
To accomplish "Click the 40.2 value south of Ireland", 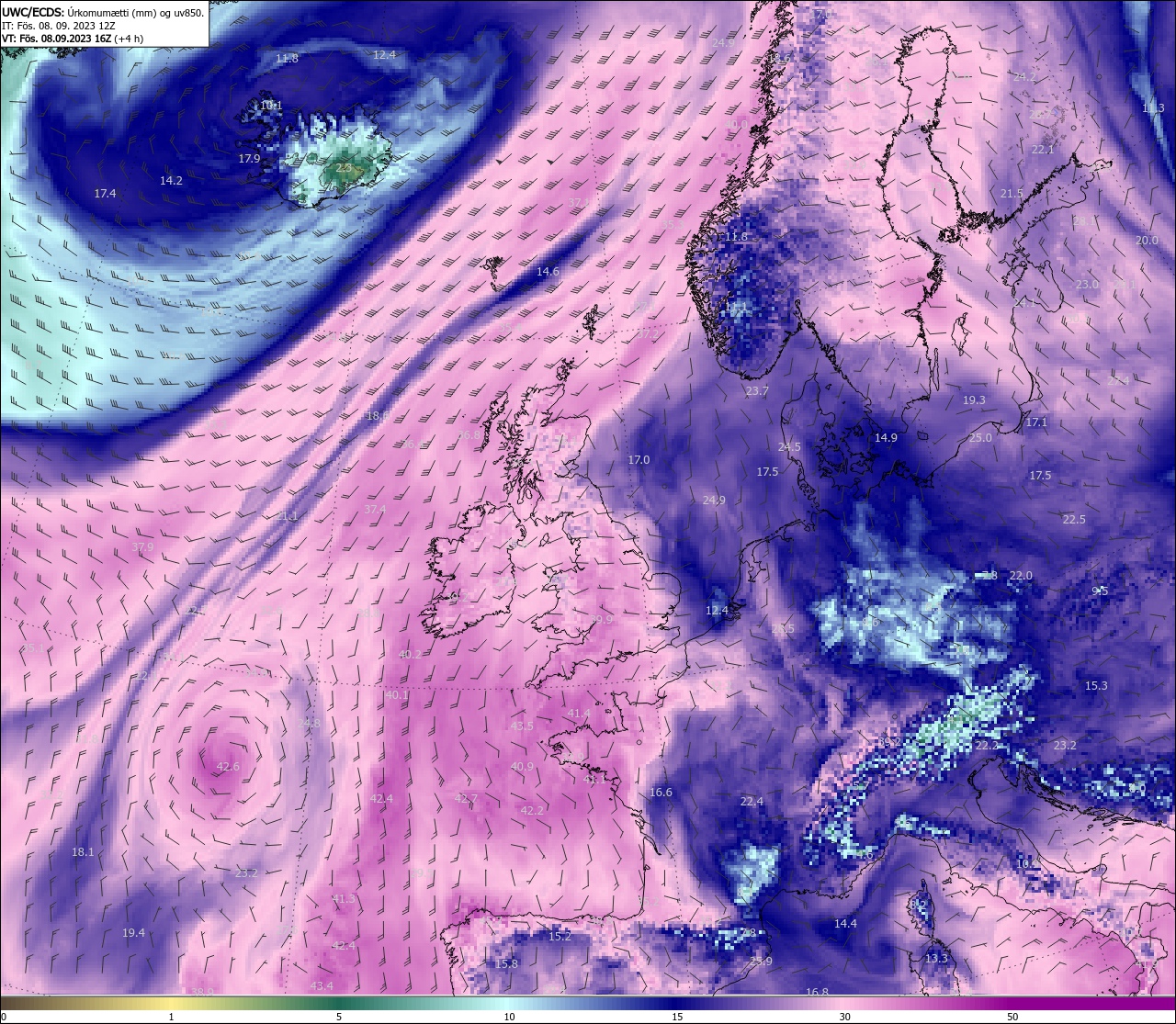I will [x=410, y=655].
